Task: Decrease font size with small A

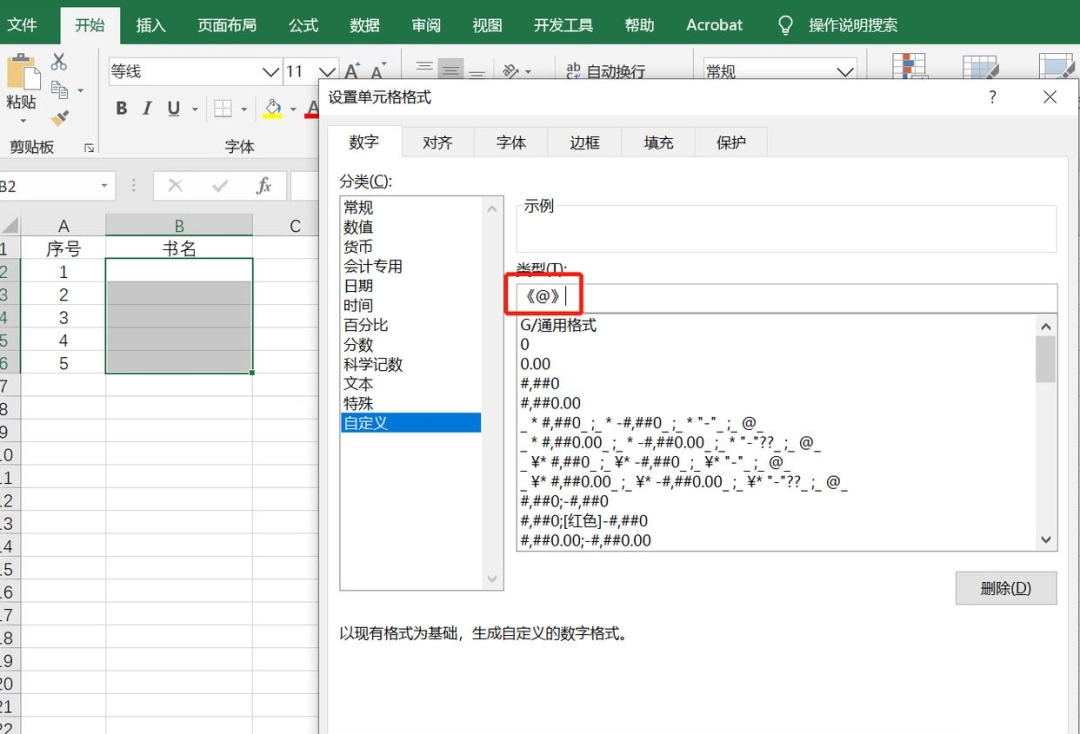Action: pos(377,71)
